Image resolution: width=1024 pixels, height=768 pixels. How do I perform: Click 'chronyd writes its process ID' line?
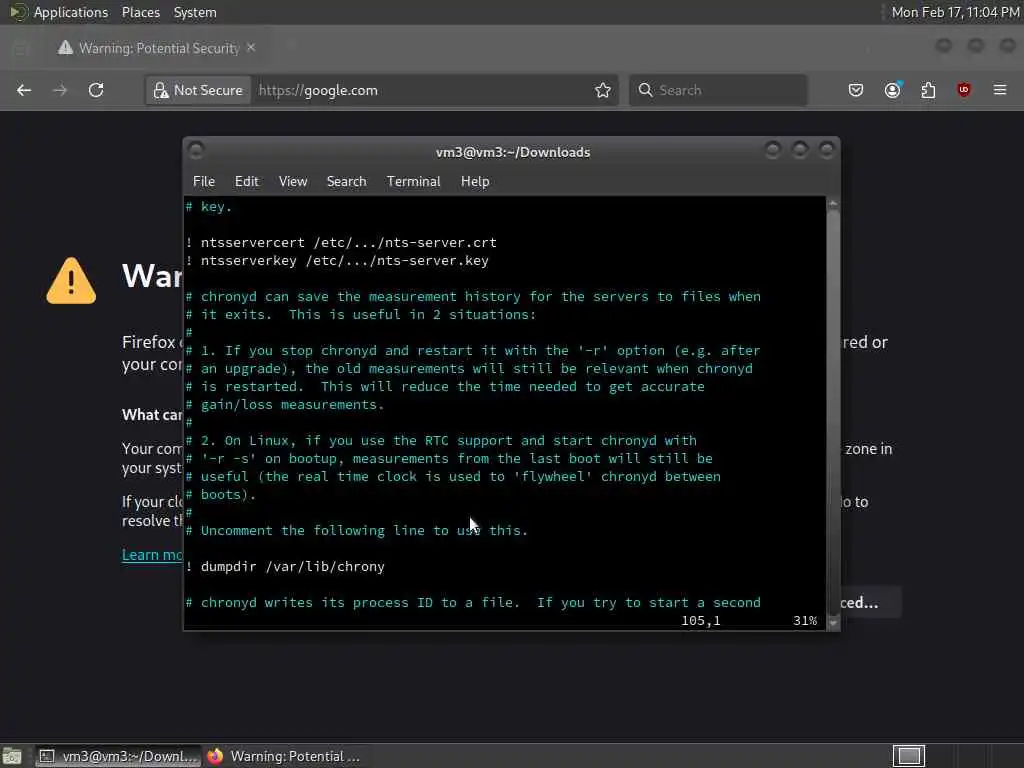pos(473,602)
